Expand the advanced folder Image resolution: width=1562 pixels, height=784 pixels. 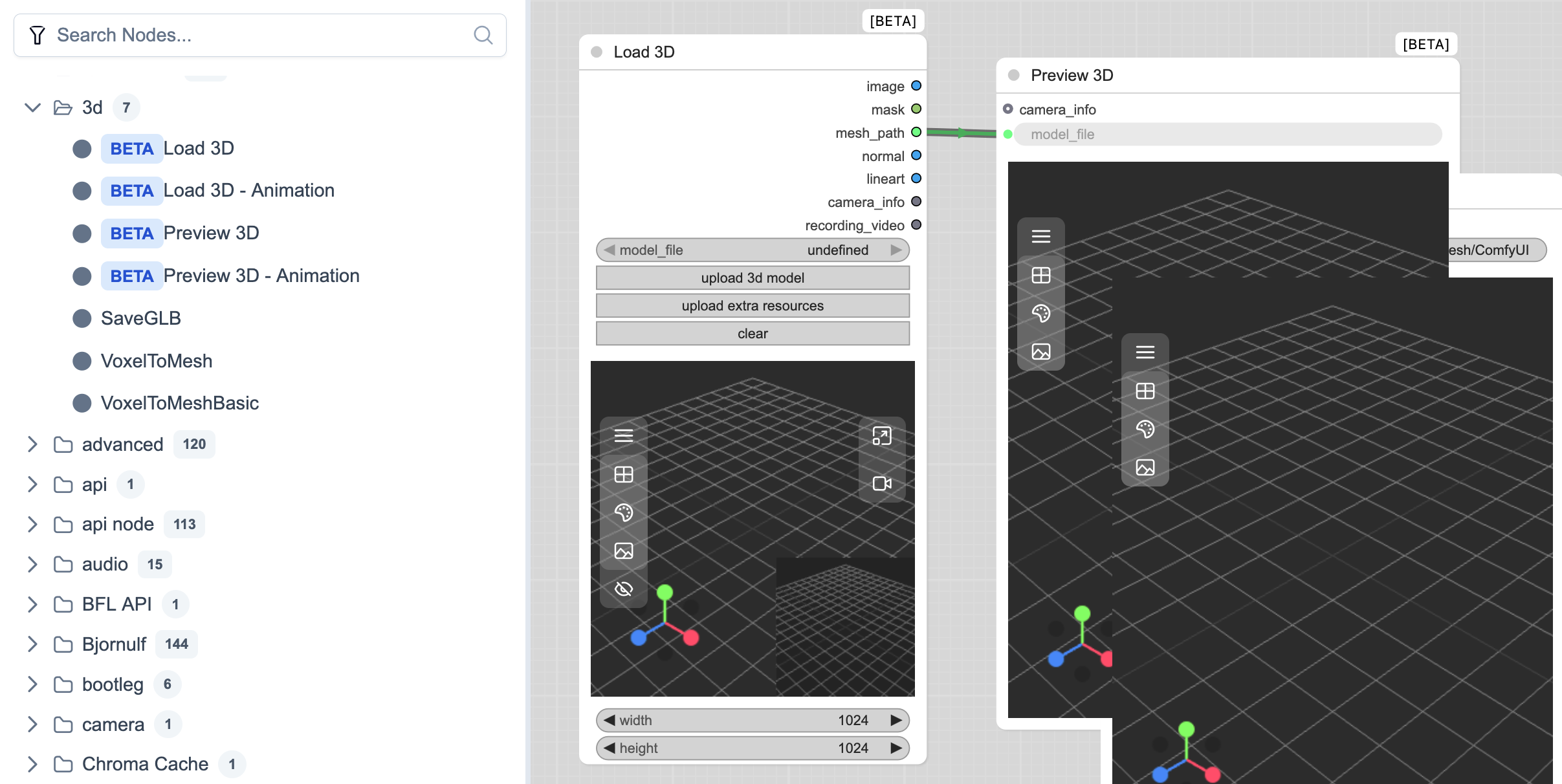click(32, 444)
